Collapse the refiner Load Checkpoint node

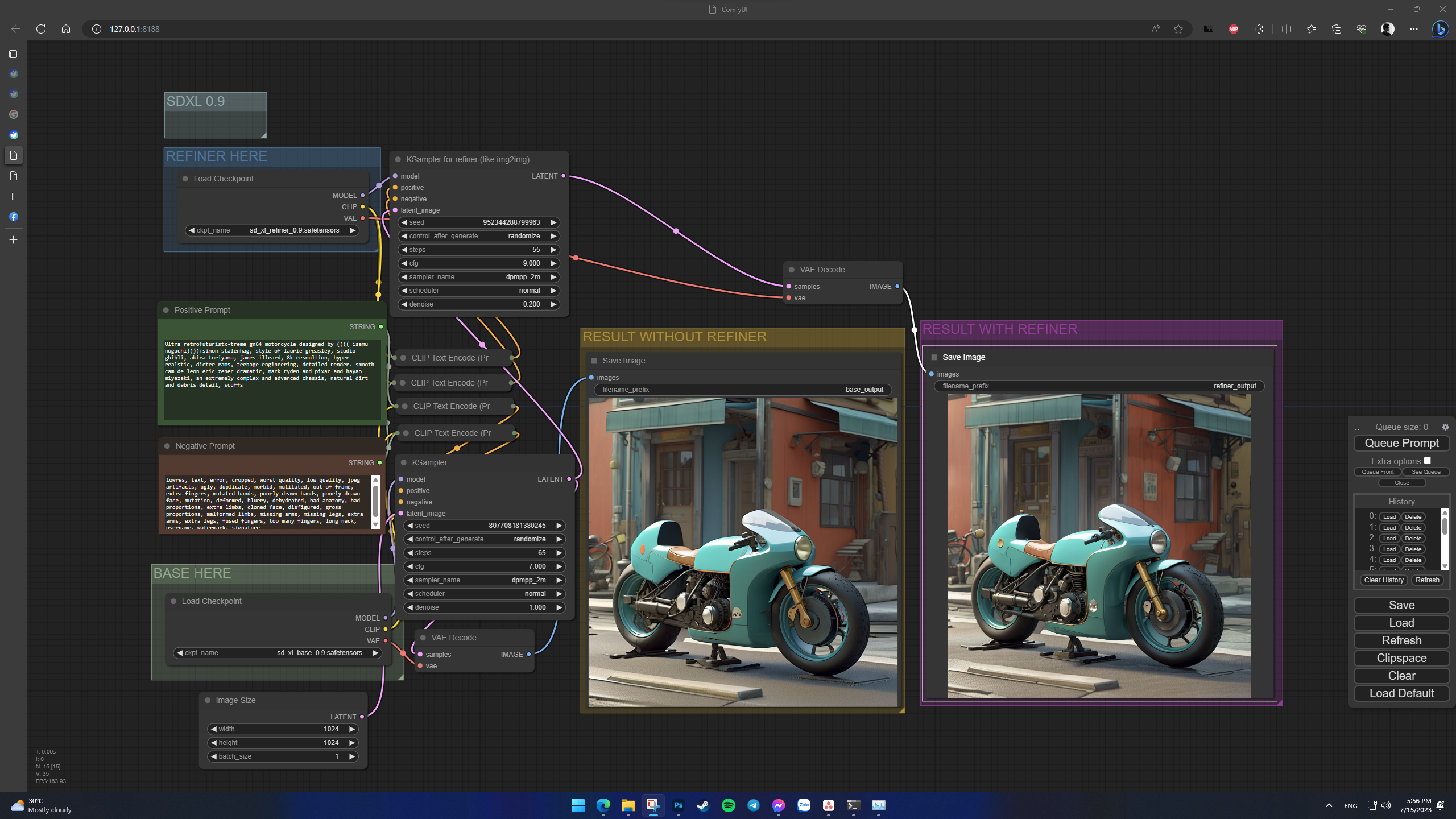pyautogui.click(x=185, y=179)
